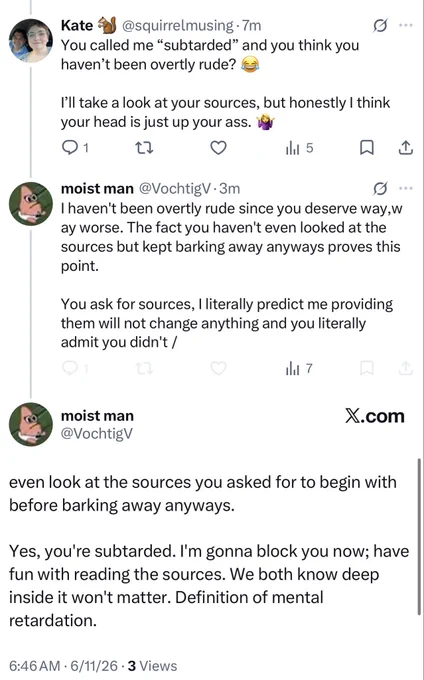View analytics showing 7 on moist man's reply
The height and width of the screenshot is (680, 424).
(299, 369)
